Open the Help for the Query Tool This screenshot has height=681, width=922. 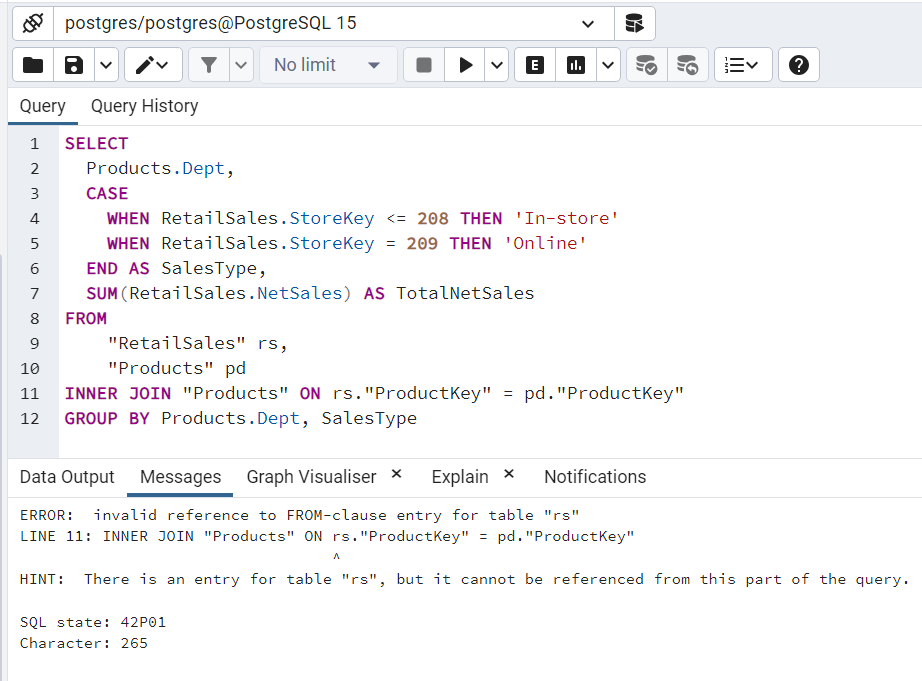797,63
